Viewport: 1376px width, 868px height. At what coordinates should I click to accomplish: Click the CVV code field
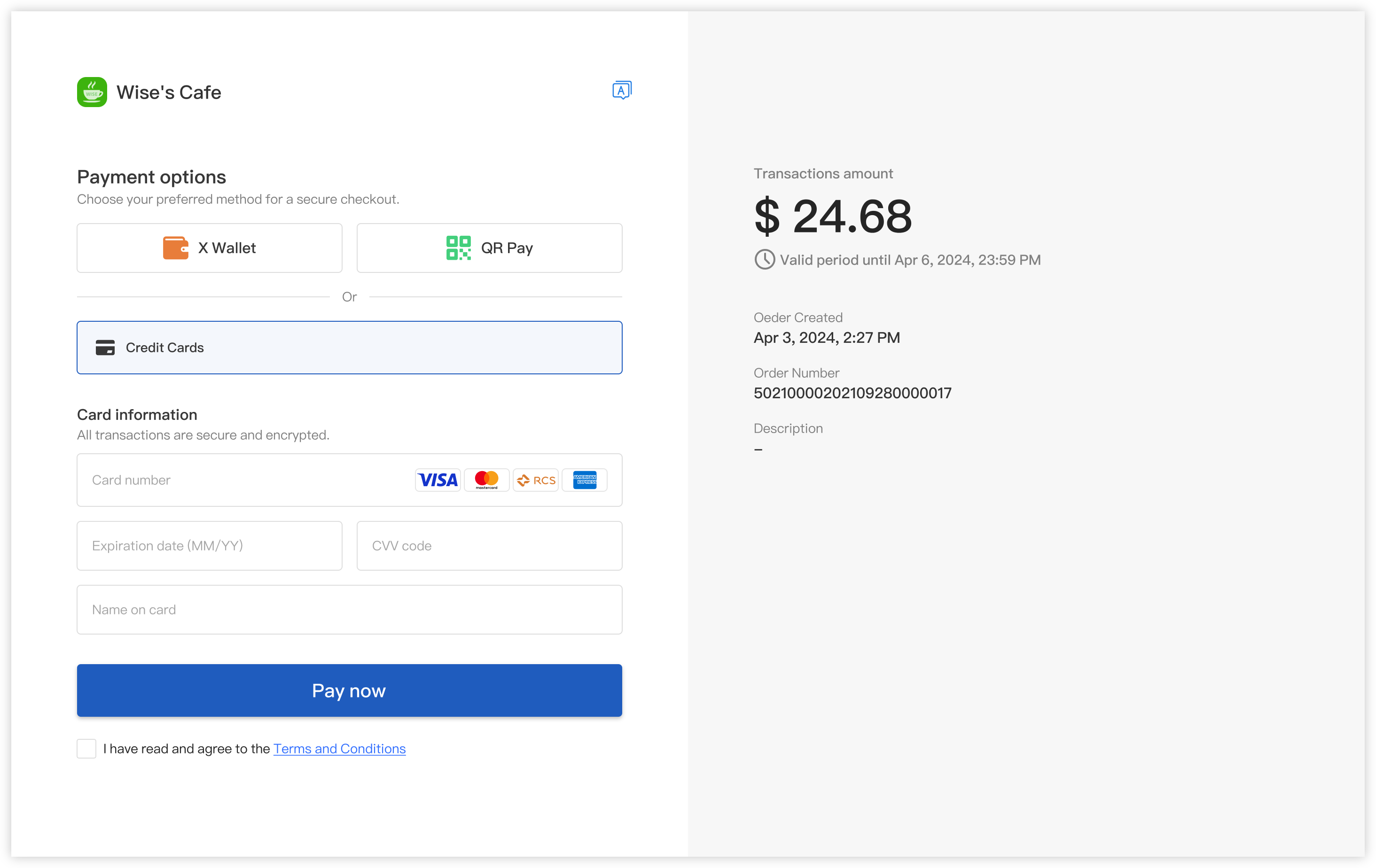[x=489, y=545]
